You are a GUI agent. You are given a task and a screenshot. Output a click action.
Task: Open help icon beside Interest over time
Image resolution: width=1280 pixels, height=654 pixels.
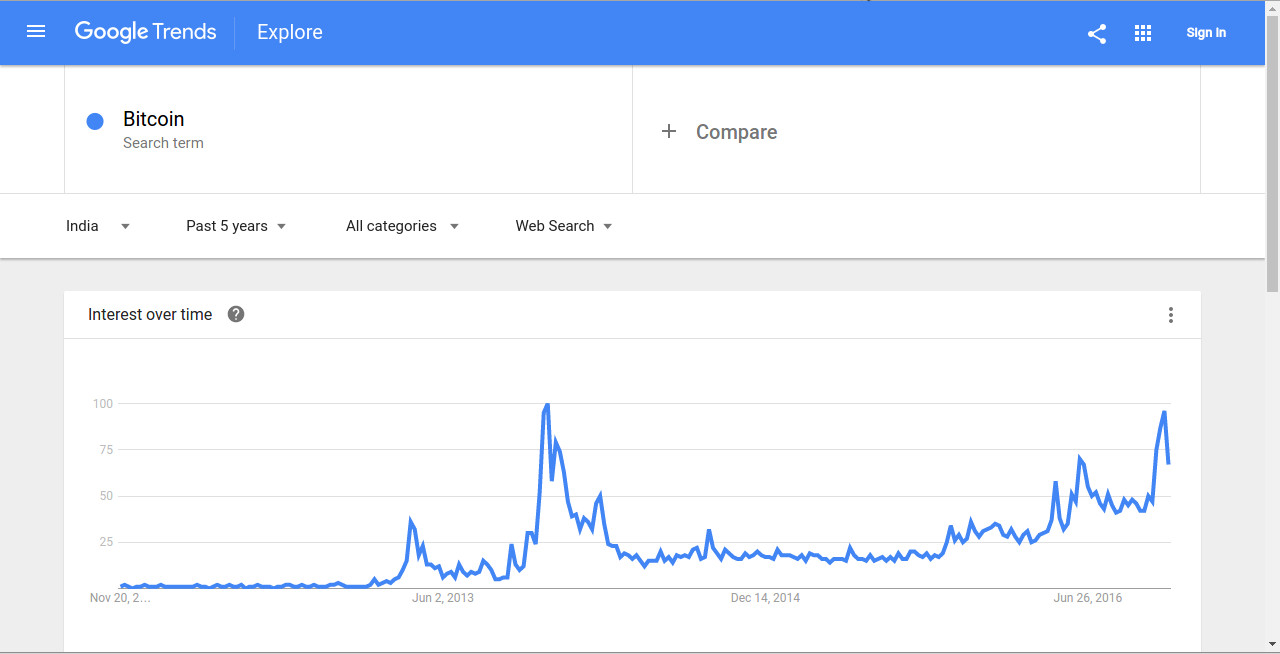pyautogui.click(x=236, y=314)
